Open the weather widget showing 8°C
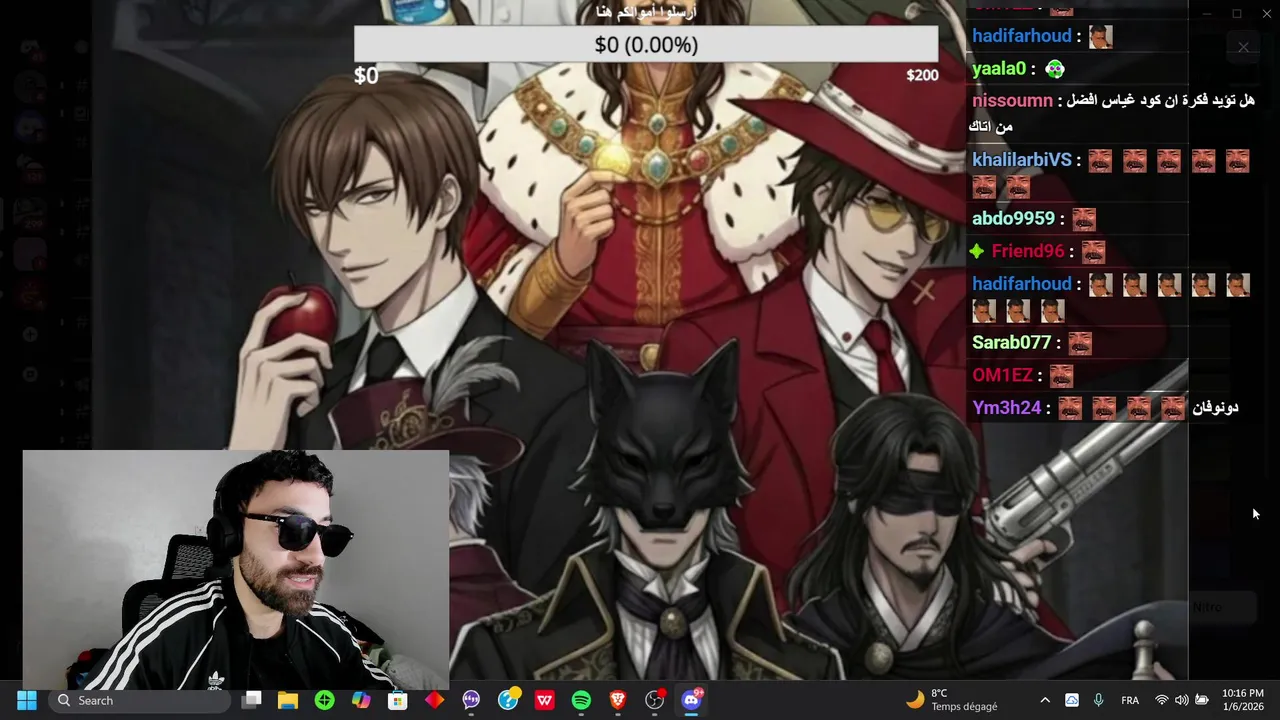This screenshot has width=1280, height=720. (951, 700)
